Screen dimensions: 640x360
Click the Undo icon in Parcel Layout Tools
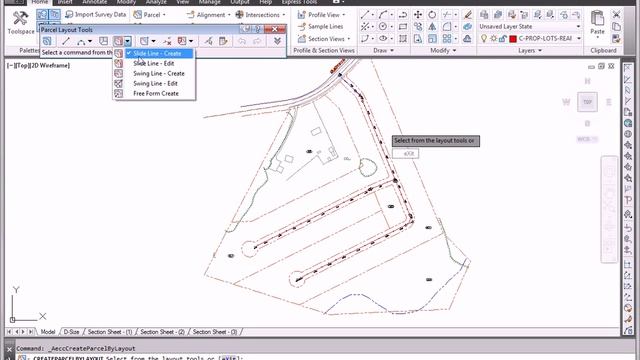pos(242,41)
